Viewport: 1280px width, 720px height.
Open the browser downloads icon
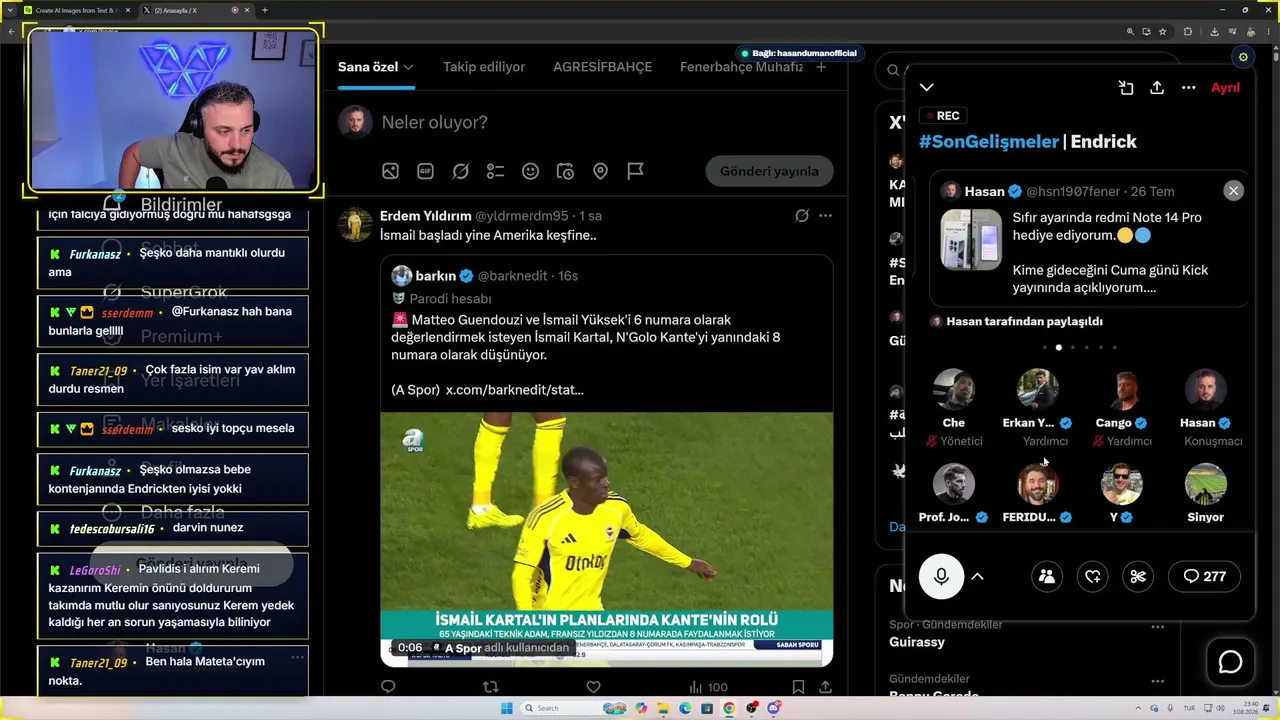point(1214,32)
